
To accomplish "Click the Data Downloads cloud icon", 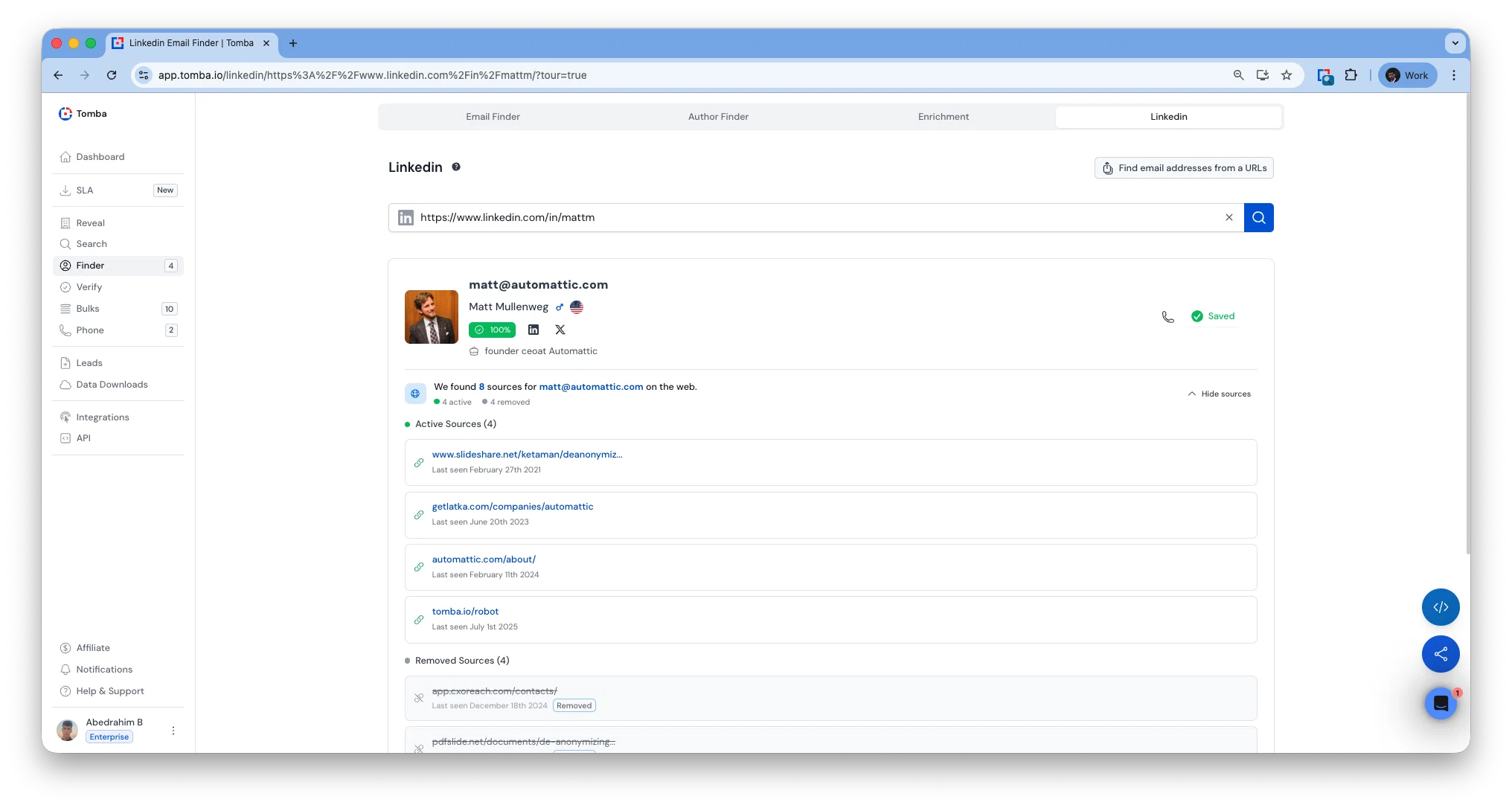I will pyautogui.click(x=65, y=385).
